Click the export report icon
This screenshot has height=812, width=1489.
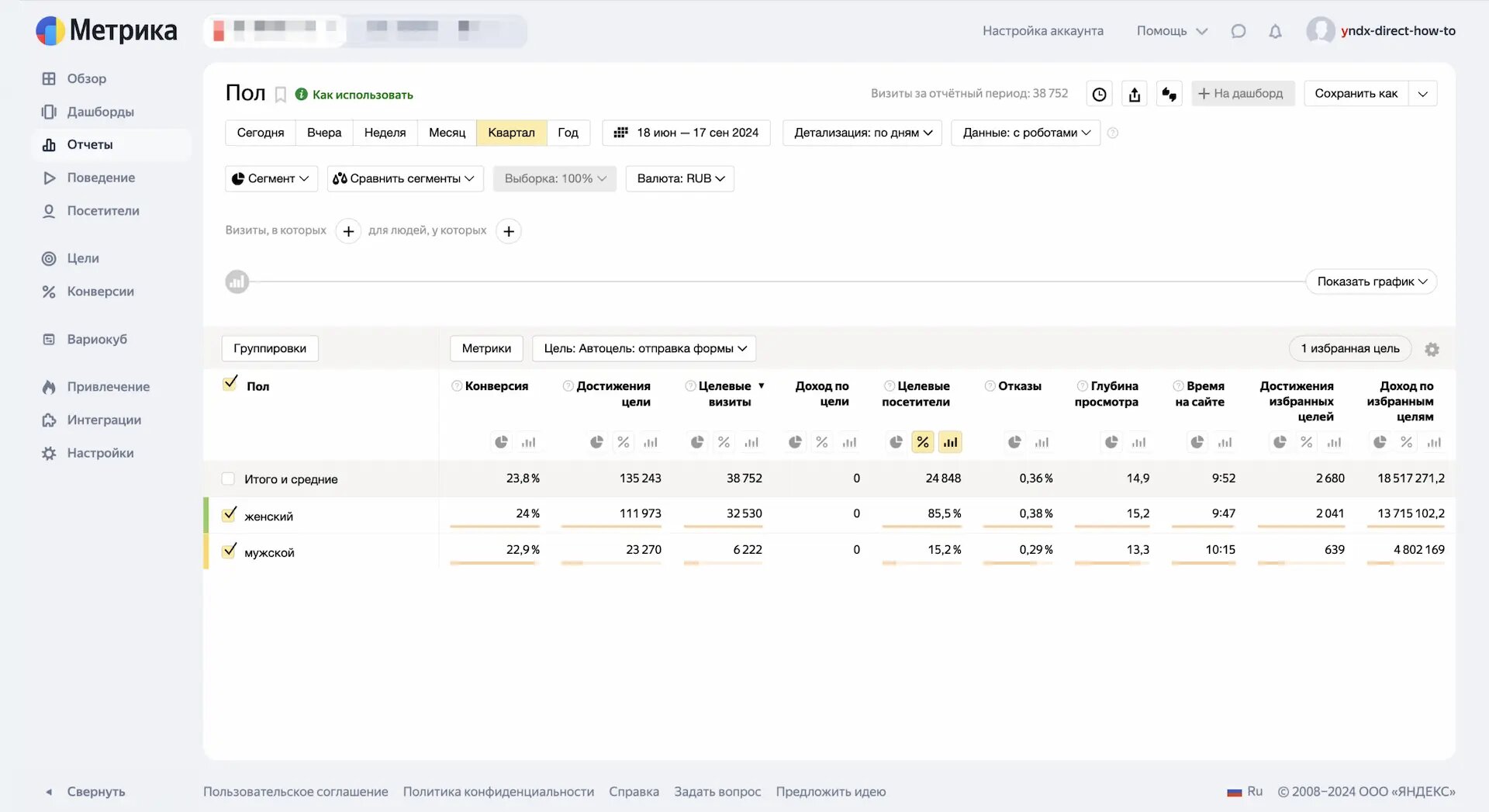tap(1135, 95)
